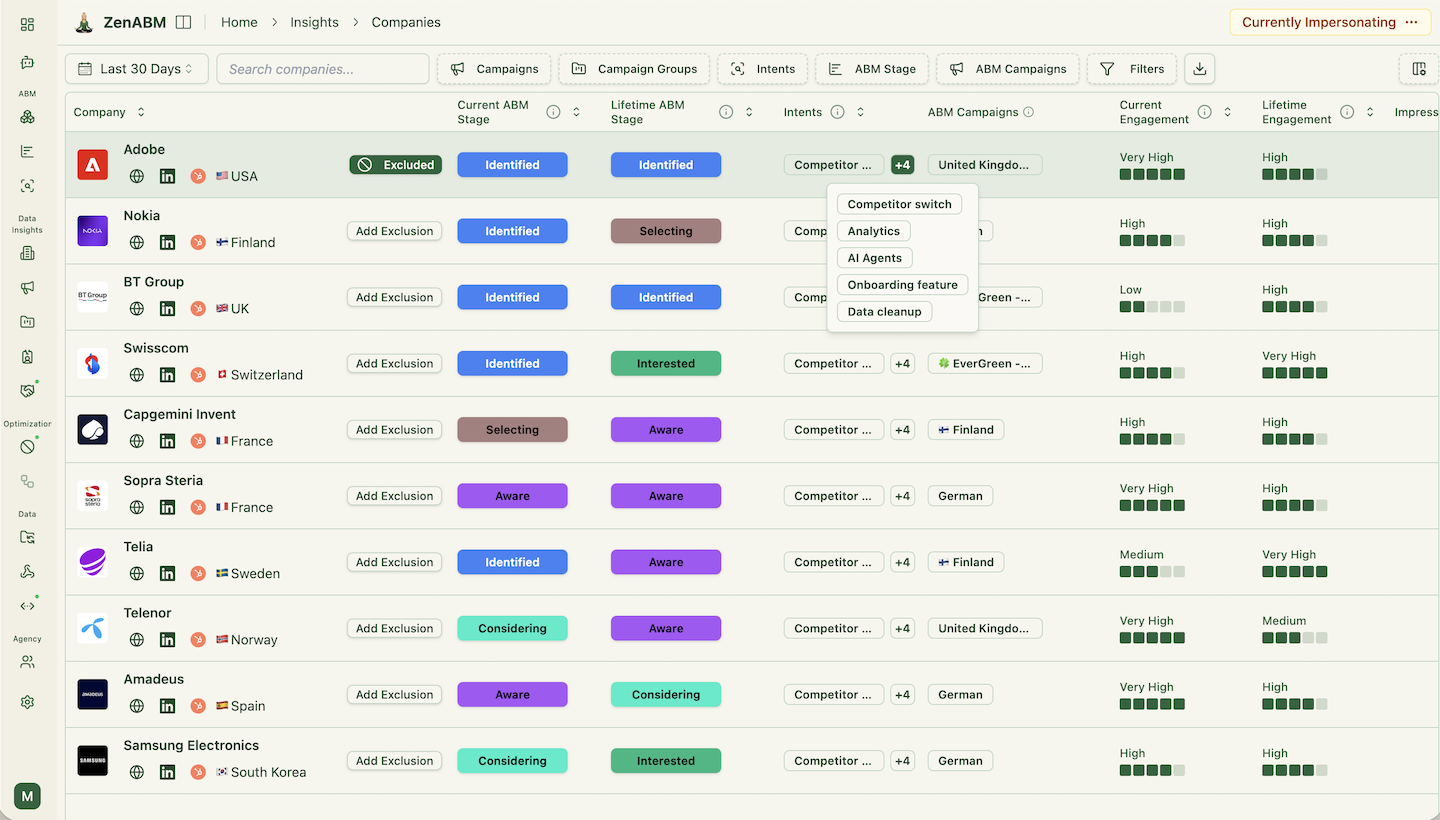This screenshot has height=820, width=1440.
Task: Select Analytics from the intents popup
Action: (873, 230)
